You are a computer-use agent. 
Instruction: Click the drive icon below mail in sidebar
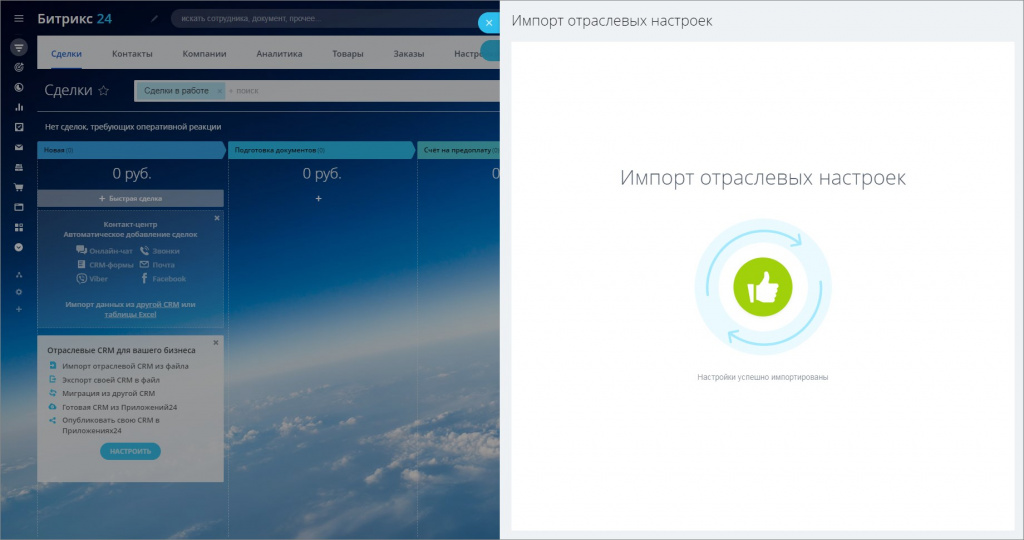19,167
